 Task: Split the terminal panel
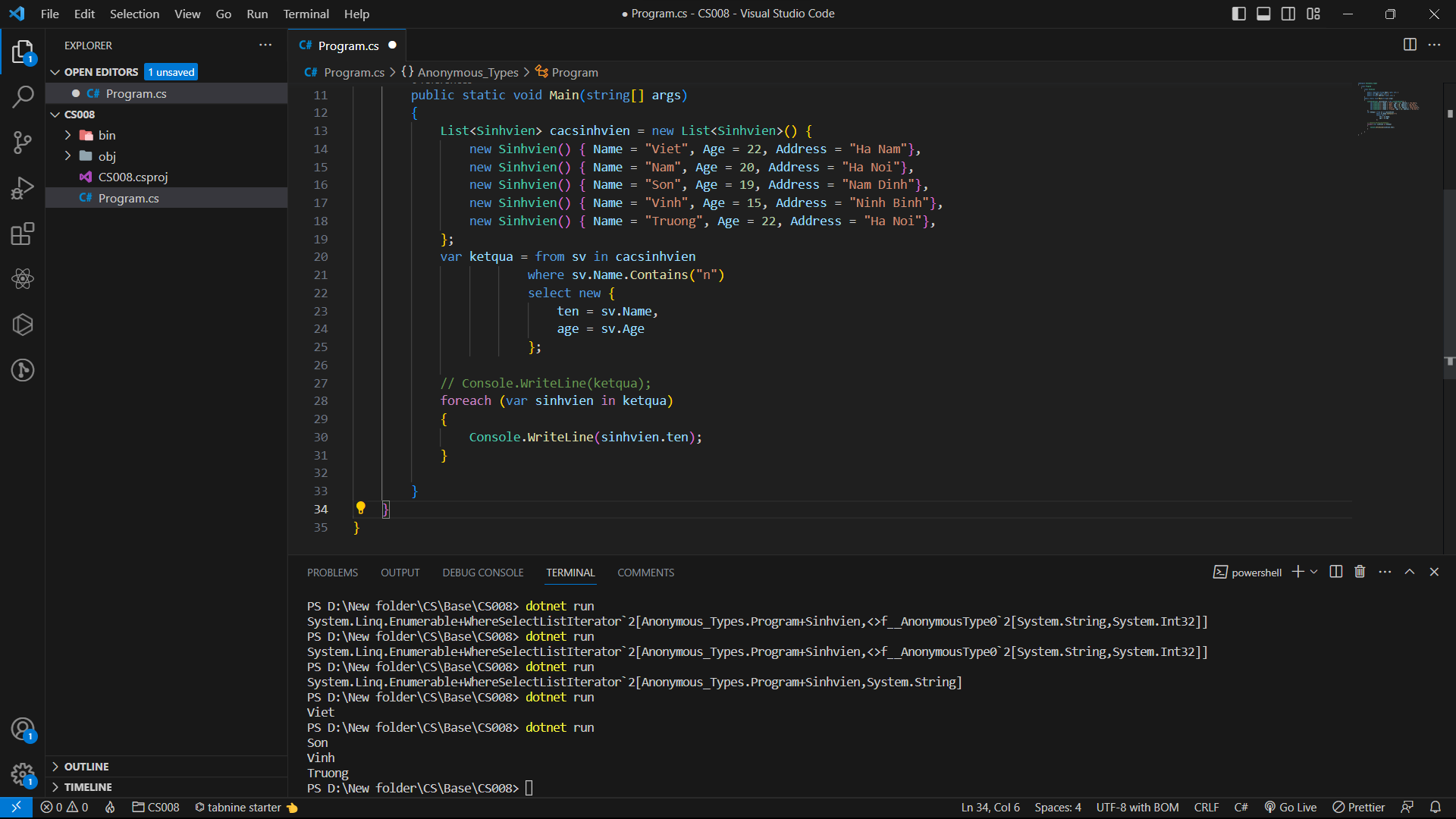click(1336, 572)
